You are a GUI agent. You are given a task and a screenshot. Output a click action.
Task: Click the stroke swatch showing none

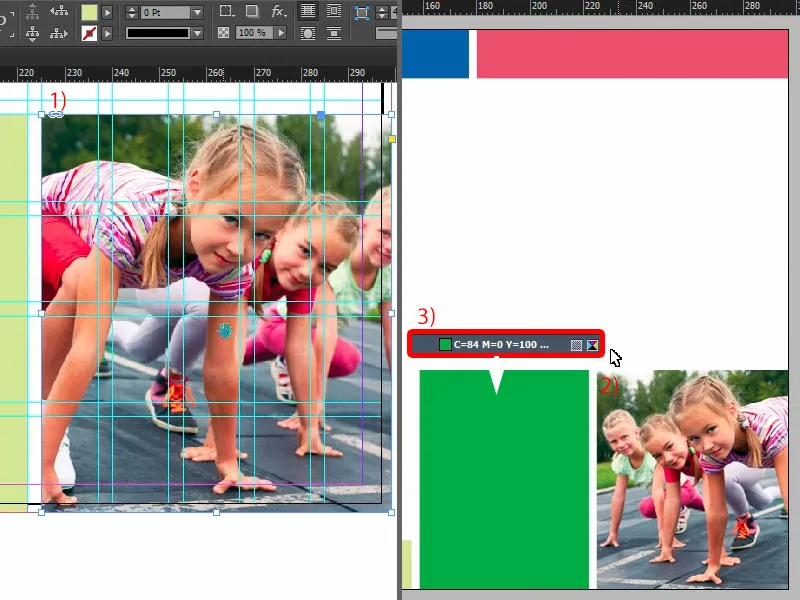89,33
